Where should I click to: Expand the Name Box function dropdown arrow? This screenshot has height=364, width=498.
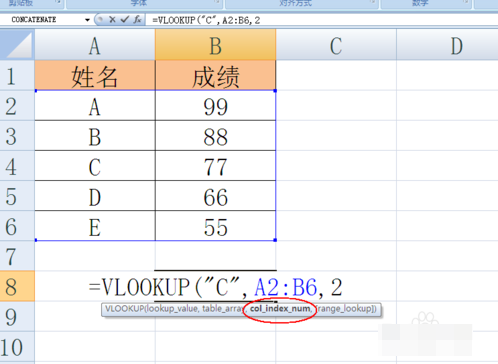pos(87,20)
